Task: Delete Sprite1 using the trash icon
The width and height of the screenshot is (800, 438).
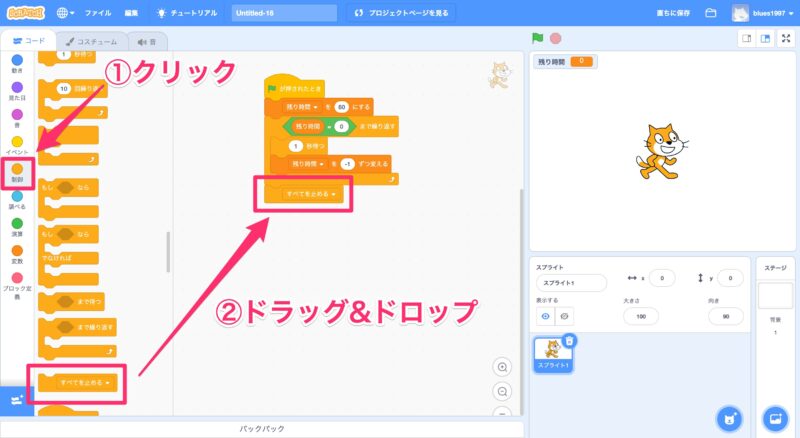Action: pos(570,341)
